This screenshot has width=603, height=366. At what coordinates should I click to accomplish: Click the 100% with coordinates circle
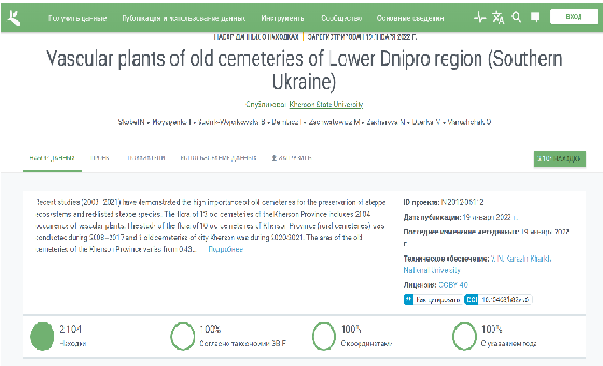click(324, 336)
